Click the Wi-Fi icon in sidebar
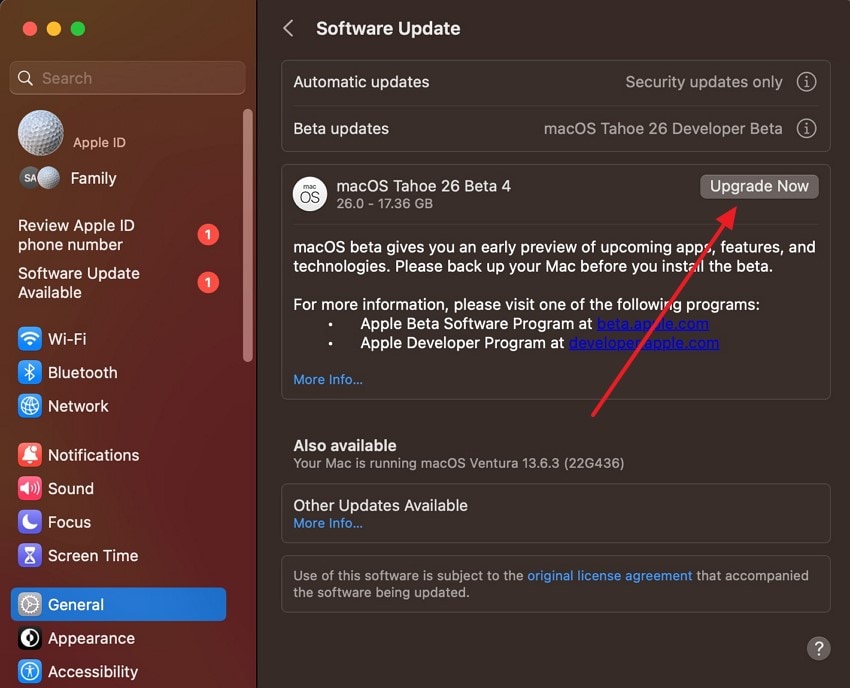 [29, 339]
